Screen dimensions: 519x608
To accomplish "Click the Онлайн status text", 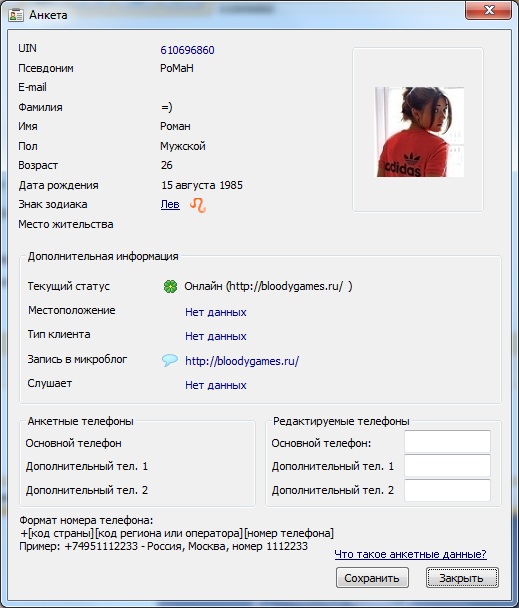I will point(268,286).
